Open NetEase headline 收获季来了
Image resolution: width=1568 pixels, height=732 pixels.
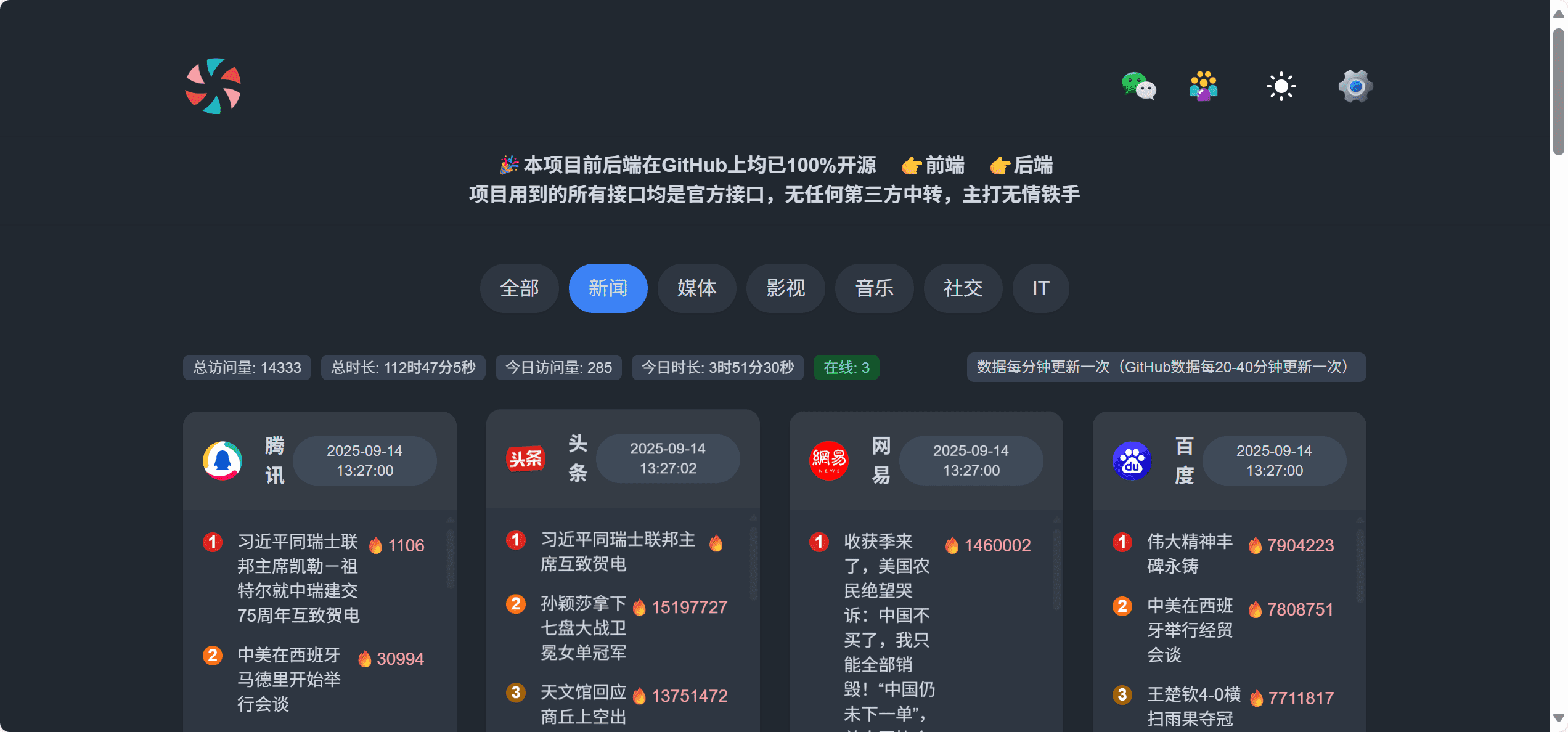[x=889, y=632]
